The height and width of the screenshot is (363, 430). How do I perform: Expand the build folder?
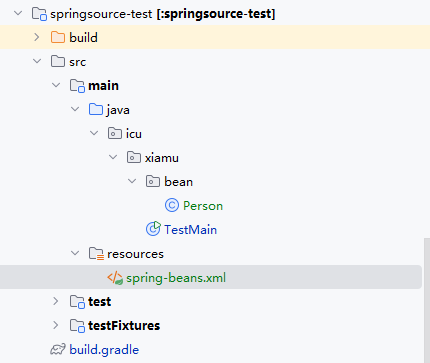coord(37,37)
